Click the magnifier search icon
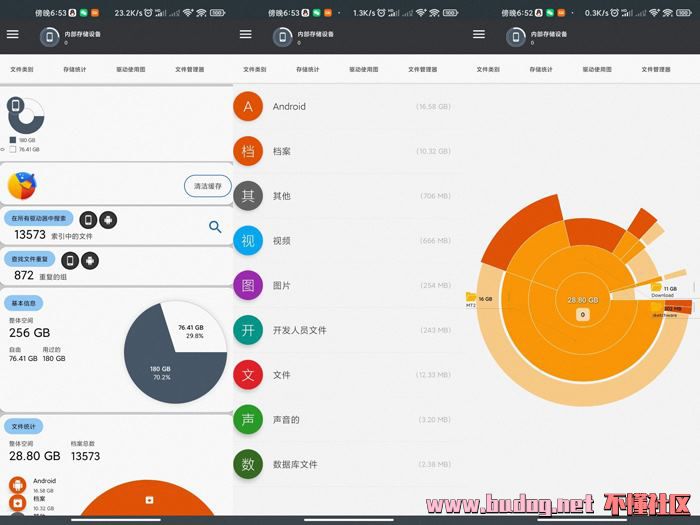Viewport: 700px width, 525px height. pyautogui.click(x=215, y=227)
